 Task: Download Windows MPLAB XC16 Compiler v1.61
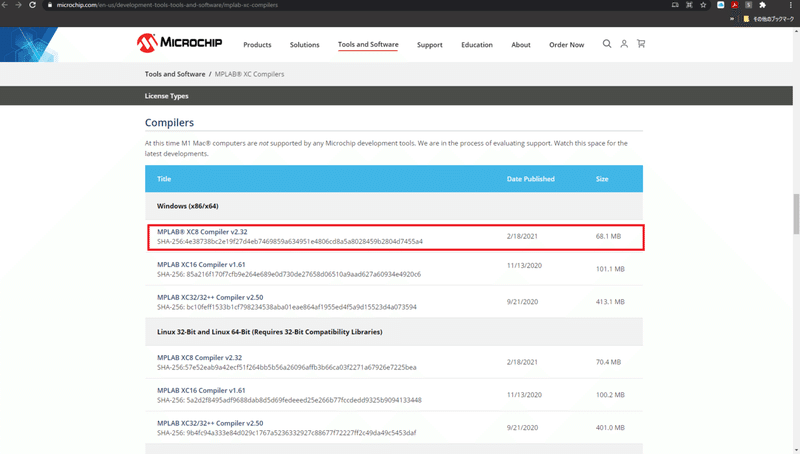point(201,265)
